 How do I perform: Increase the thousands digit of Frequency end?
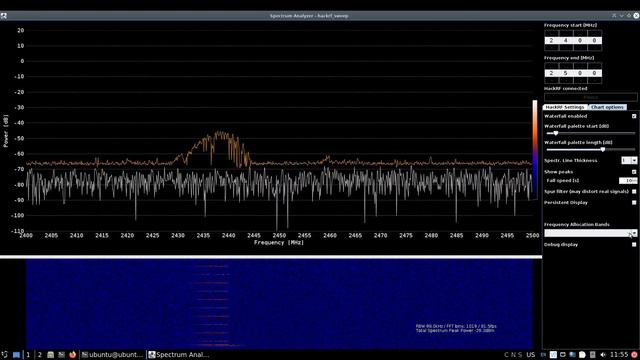point(551,66)
